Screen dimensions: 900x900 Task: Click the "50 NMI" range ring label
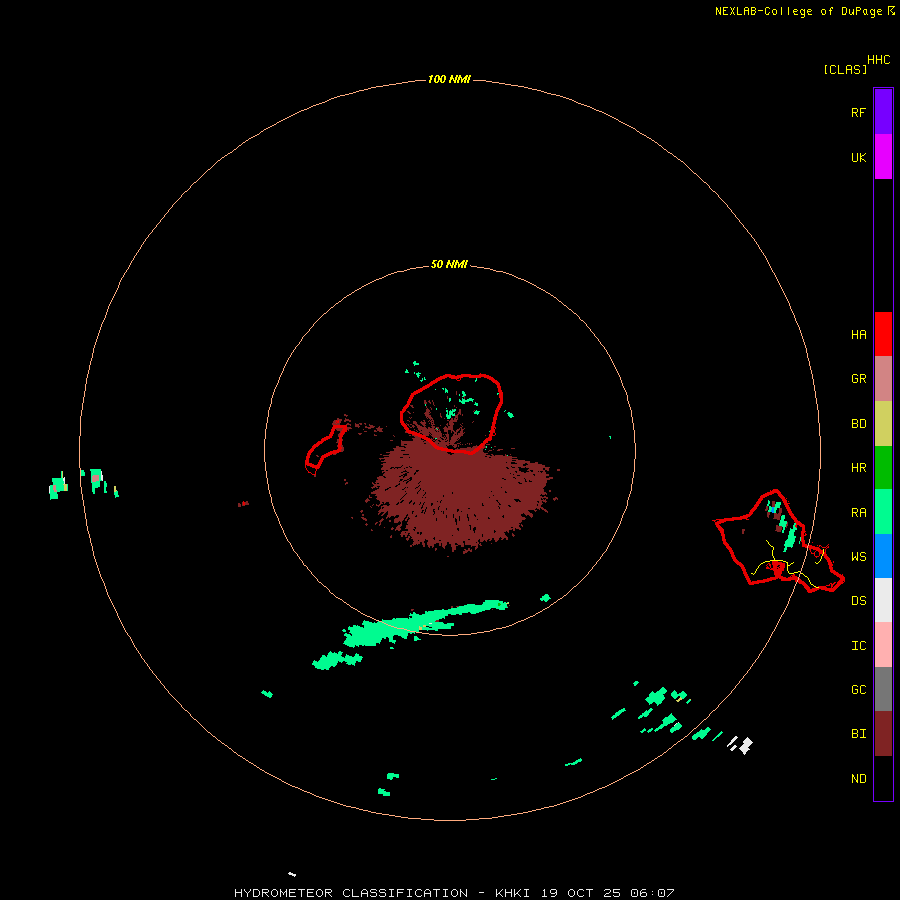(449, 265)
